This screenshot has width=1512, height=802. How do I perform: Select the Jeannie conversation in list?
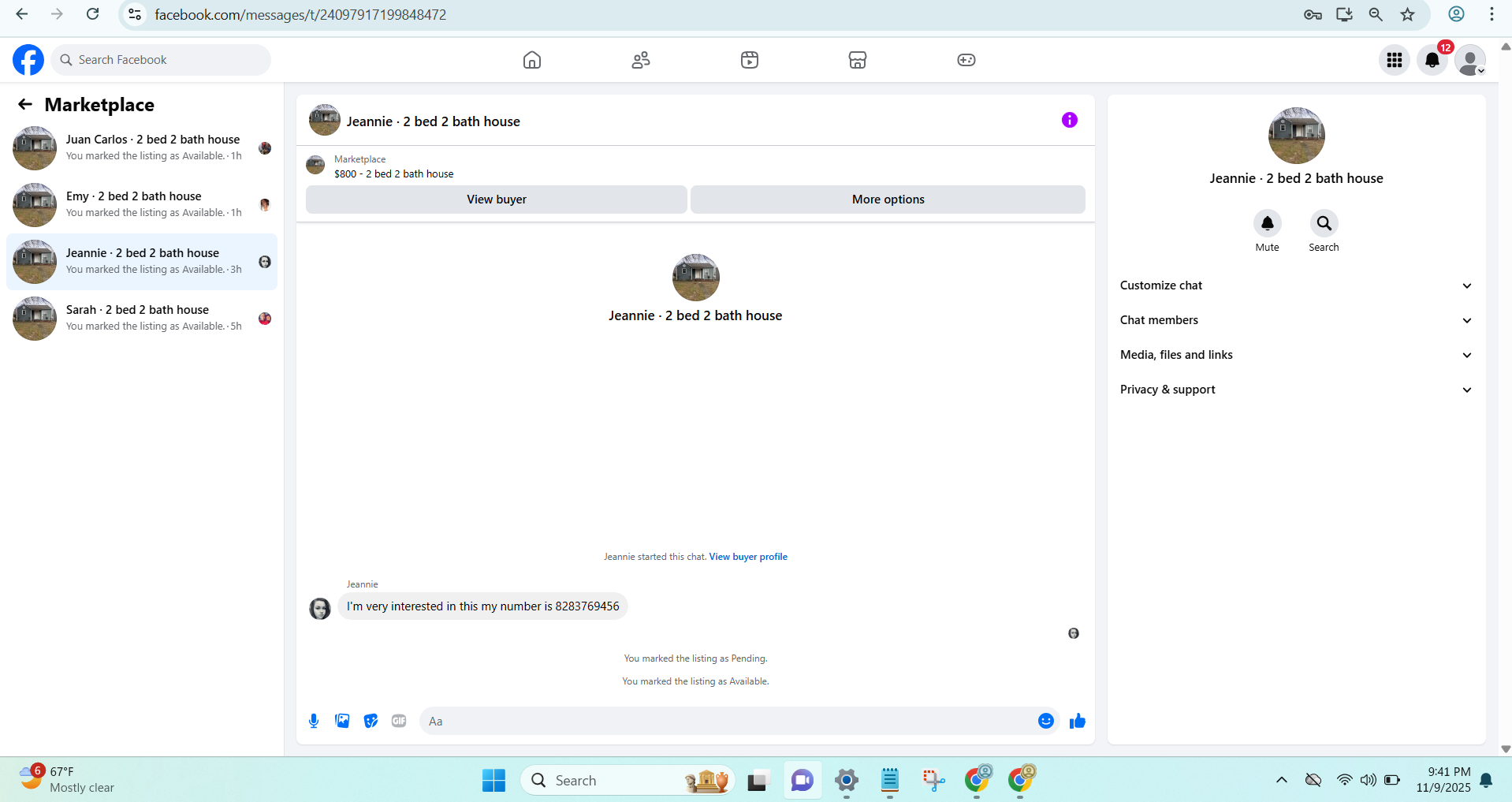tap(142, 262)
